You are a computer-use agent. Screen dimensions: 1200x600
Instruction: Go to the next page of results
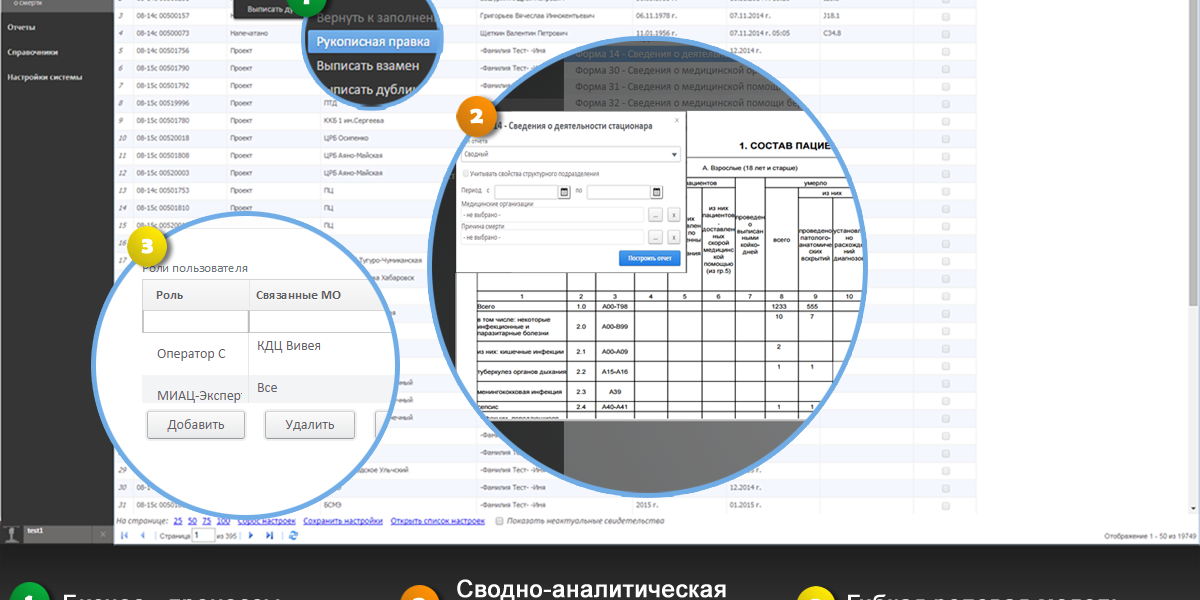(252, 536)
